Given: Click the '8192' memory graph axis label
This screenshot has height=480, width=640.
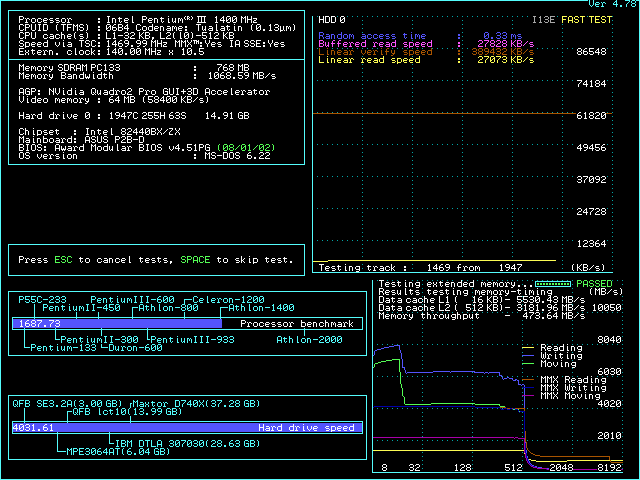Looking at the screenshot, I should pos(609,468).
